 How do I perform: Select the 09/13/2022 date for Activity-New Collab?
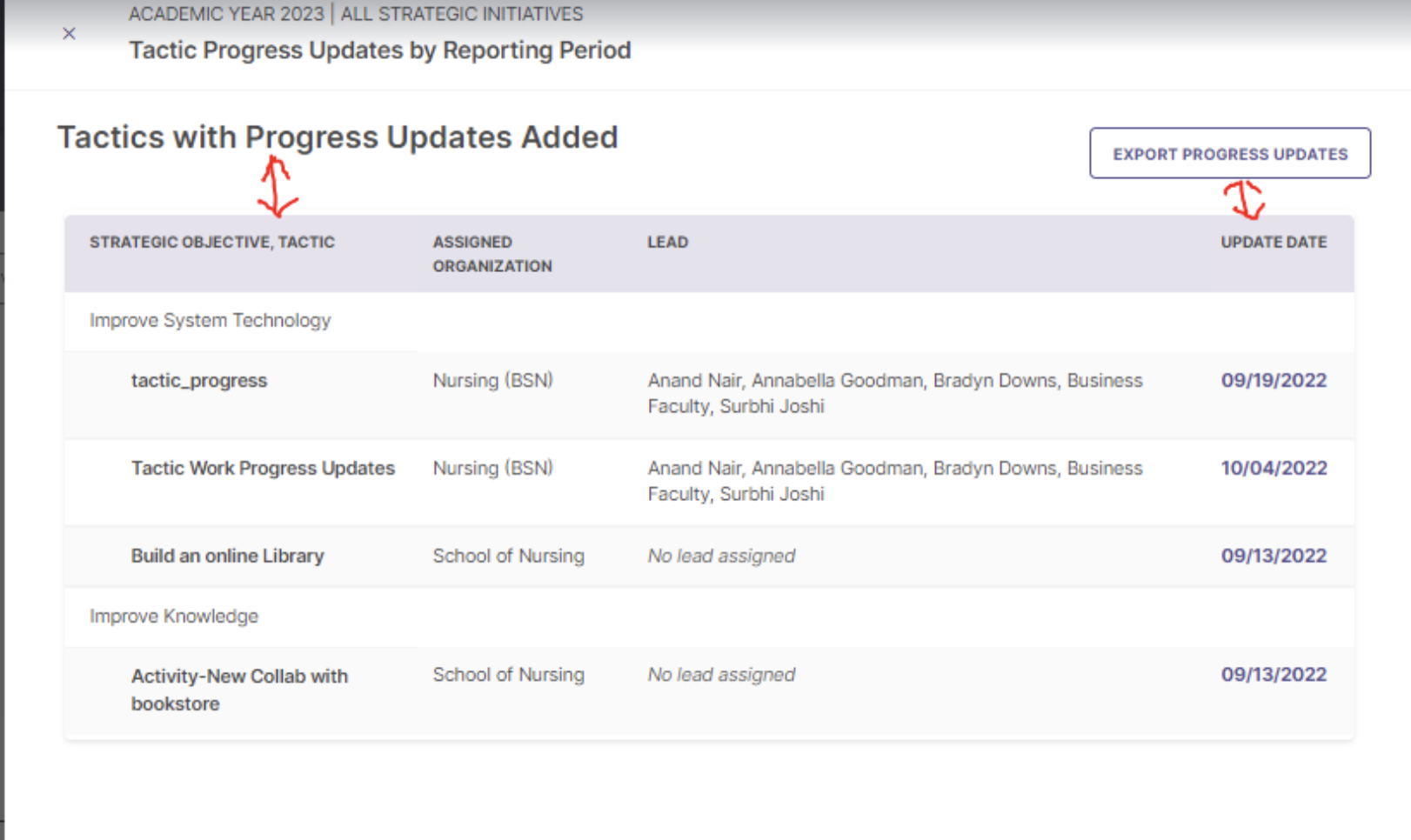click(x=1274, y=675)
